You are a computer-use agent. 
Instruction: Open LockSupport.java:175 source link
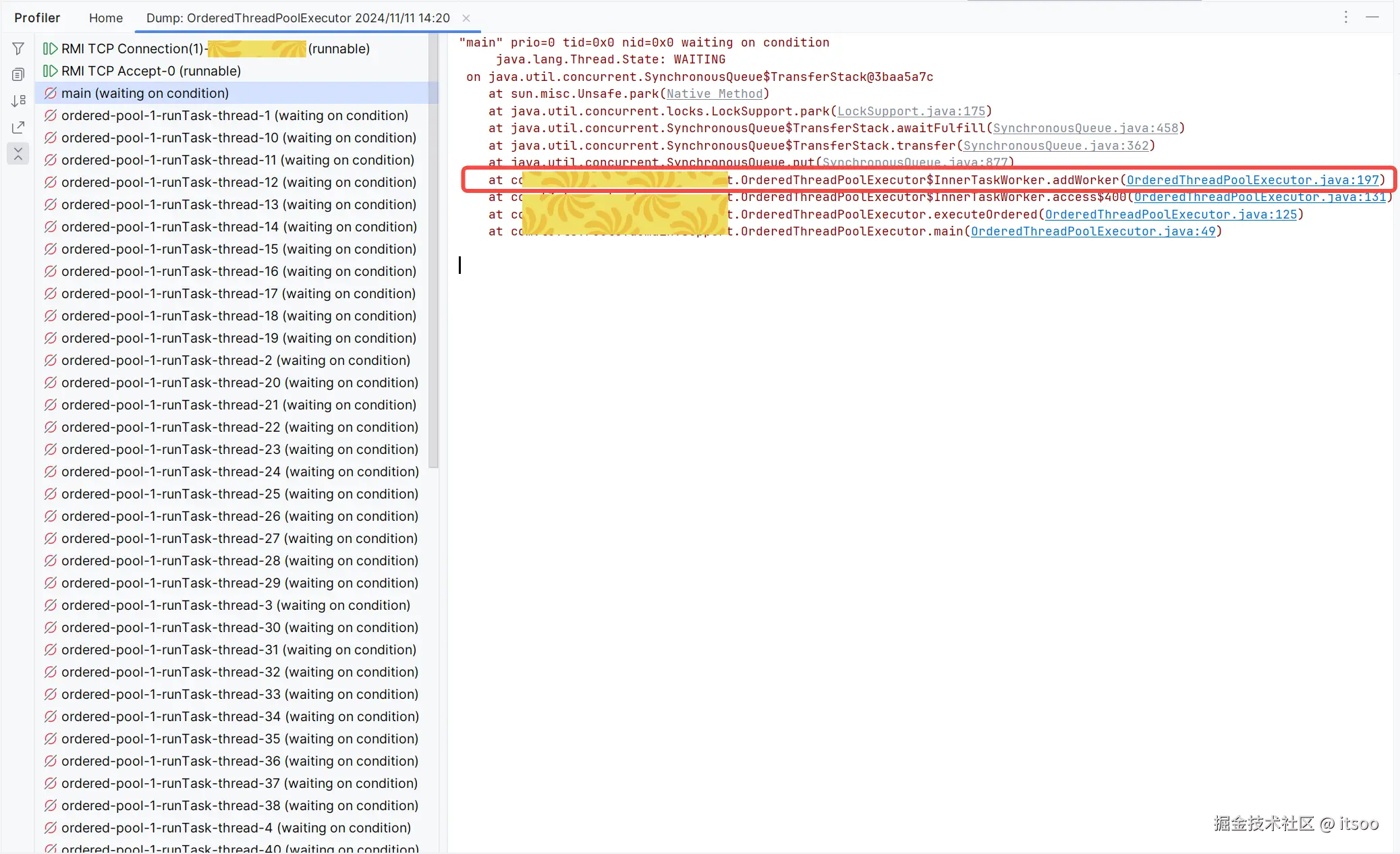point(911,111)
